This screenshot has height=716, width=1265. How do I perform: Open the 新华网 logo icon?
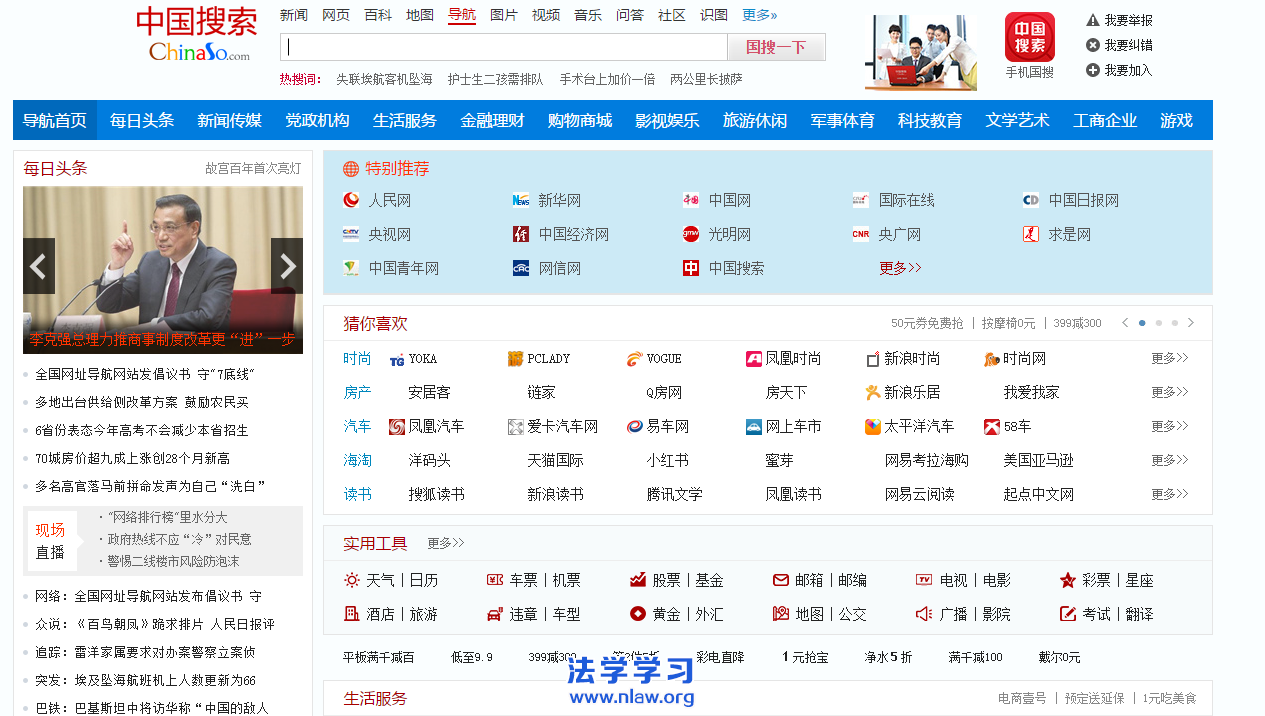click(x=521, y=200)
